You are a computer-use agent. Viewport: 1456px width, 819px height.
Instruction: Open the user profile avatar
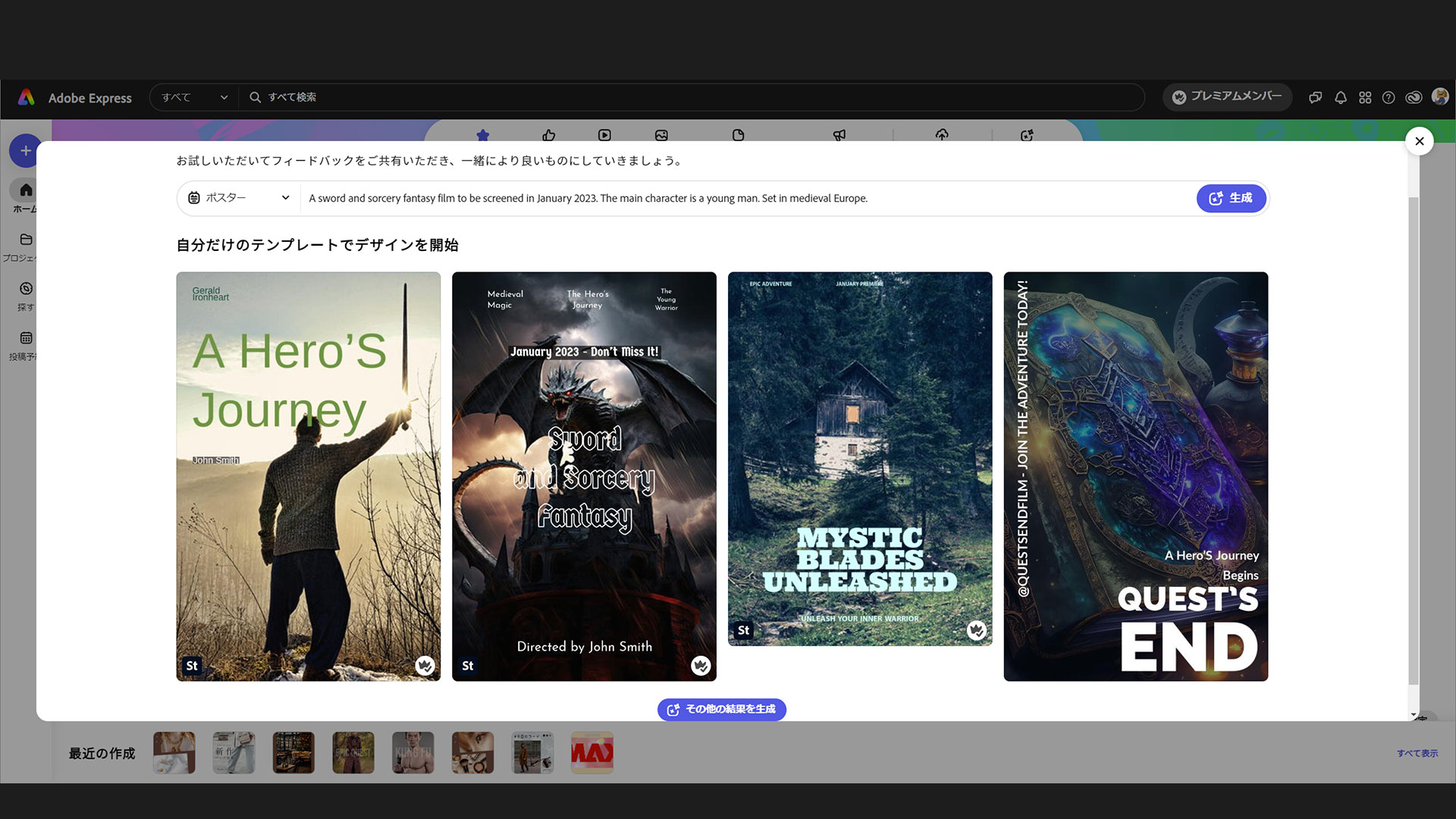click(1439, 96)
